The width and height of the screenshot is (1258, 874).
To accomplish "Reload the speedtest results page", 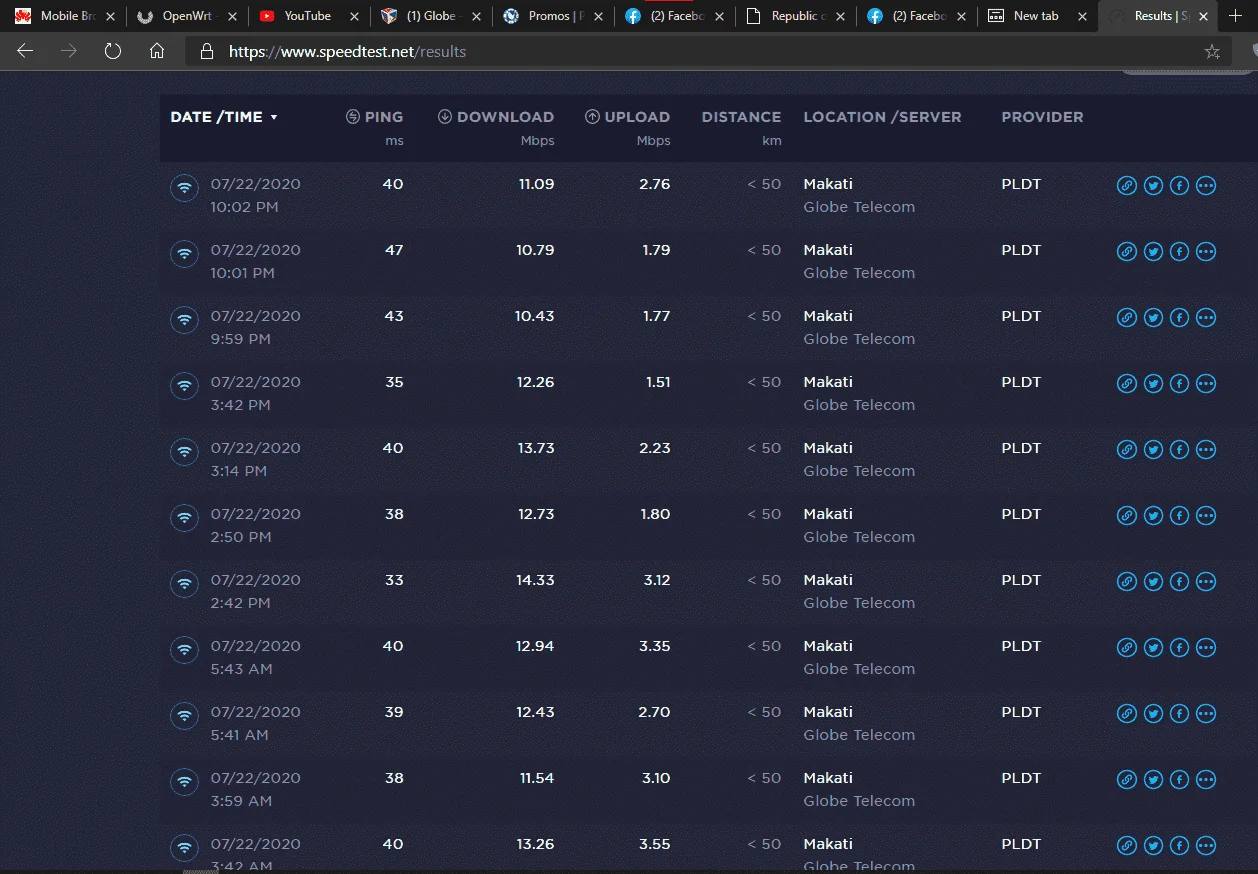I will point(113,52).
